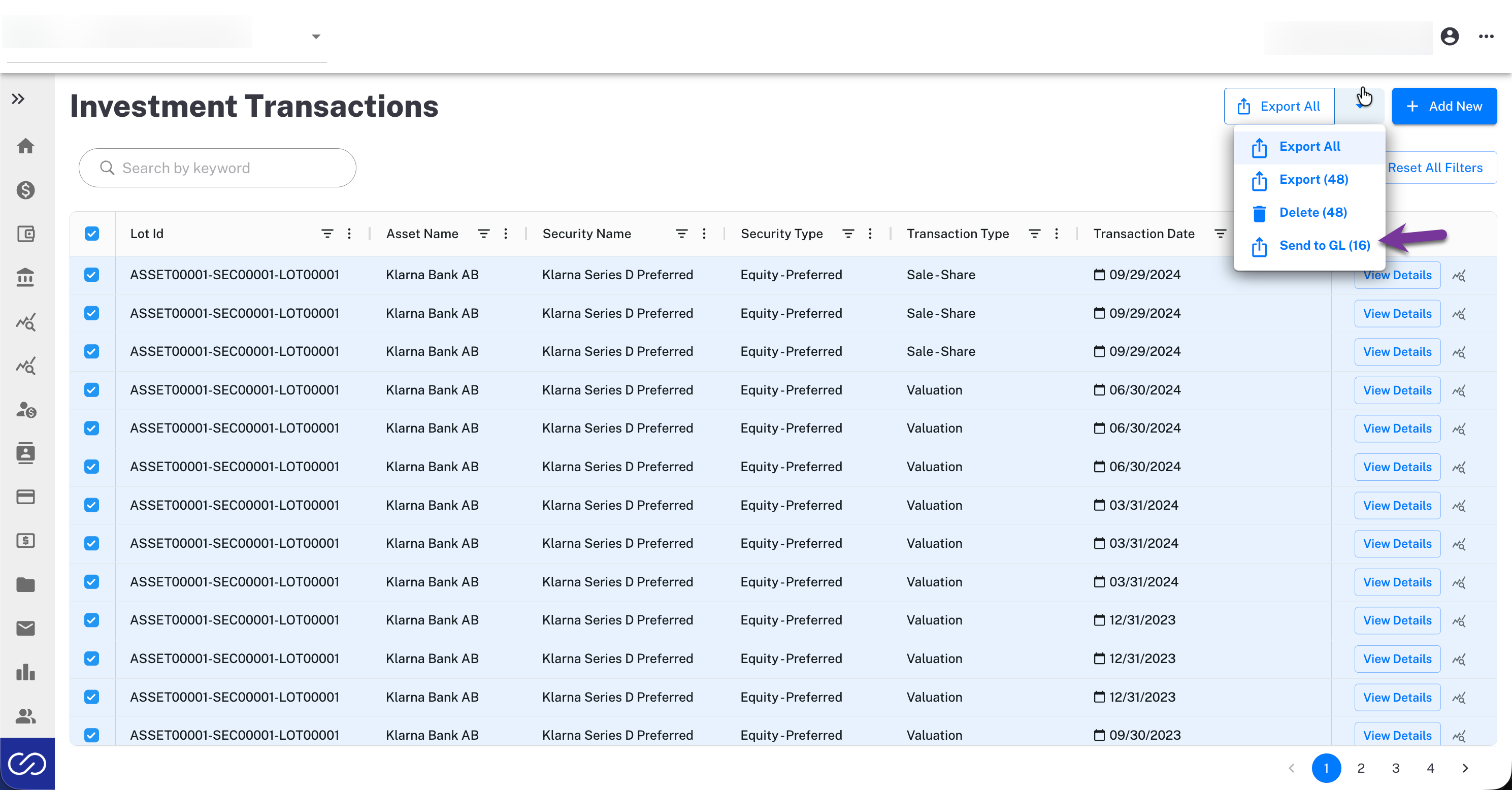1512x790 pixels.
Task: Filter the Lot Id column
Action: pos(327,234)
